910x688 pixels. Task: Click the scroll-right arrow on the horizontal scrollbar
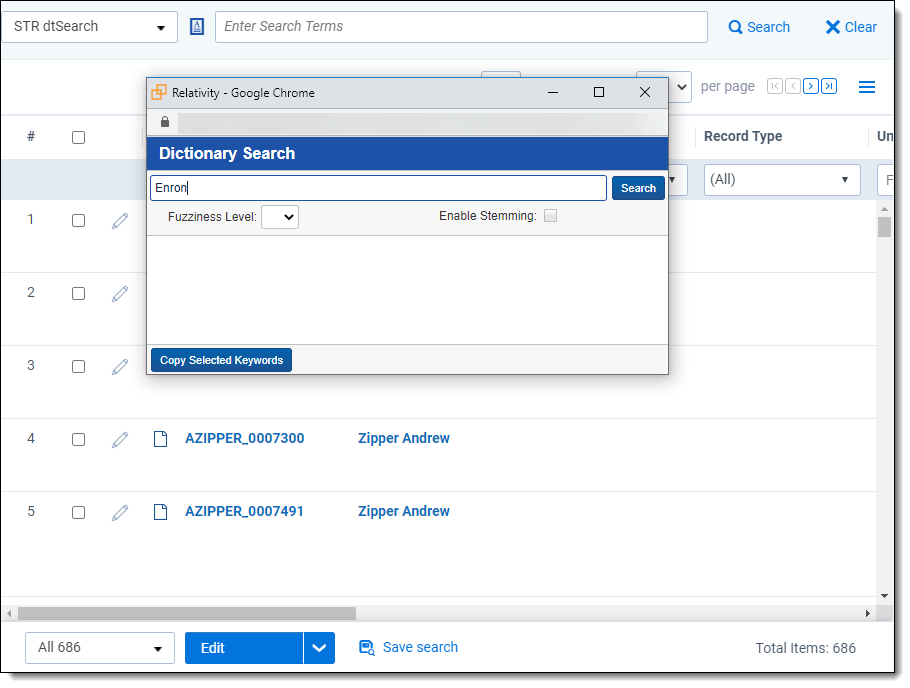click(x=868, y=614)
